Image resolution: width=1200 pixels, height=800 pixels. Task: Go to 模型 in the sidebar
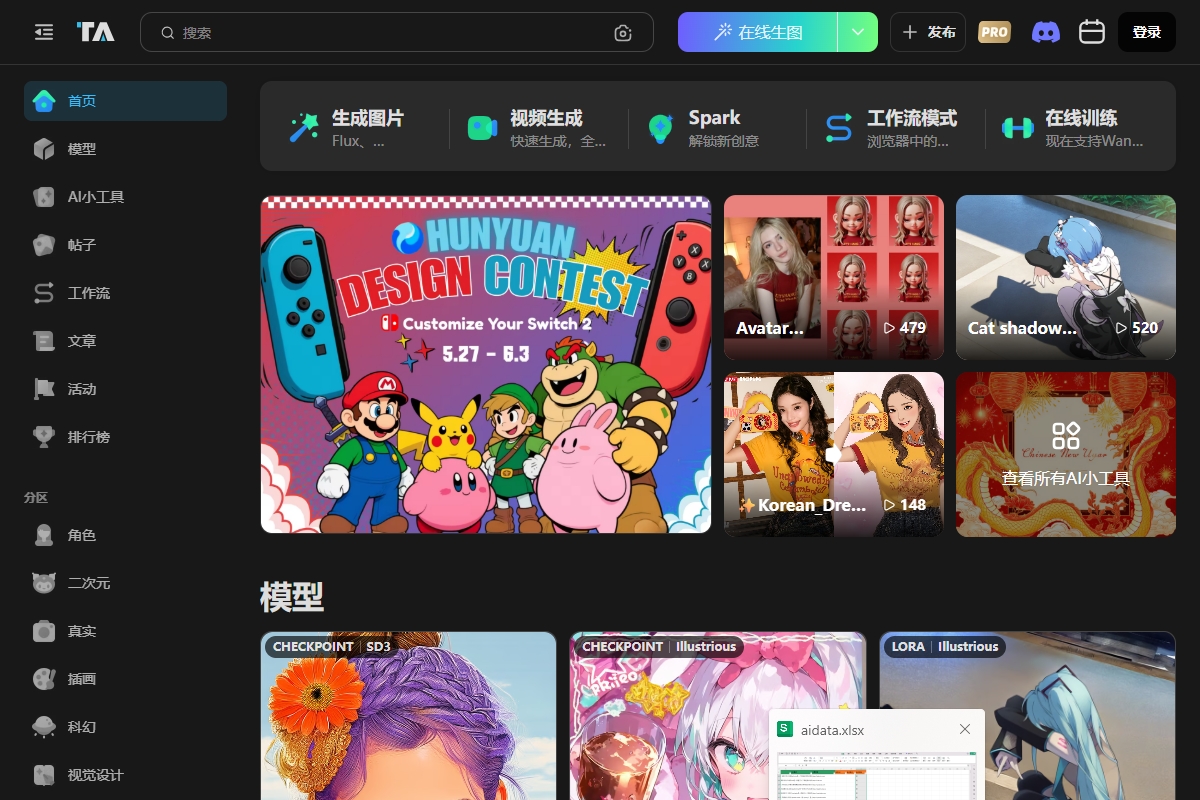tap(82, 149)
